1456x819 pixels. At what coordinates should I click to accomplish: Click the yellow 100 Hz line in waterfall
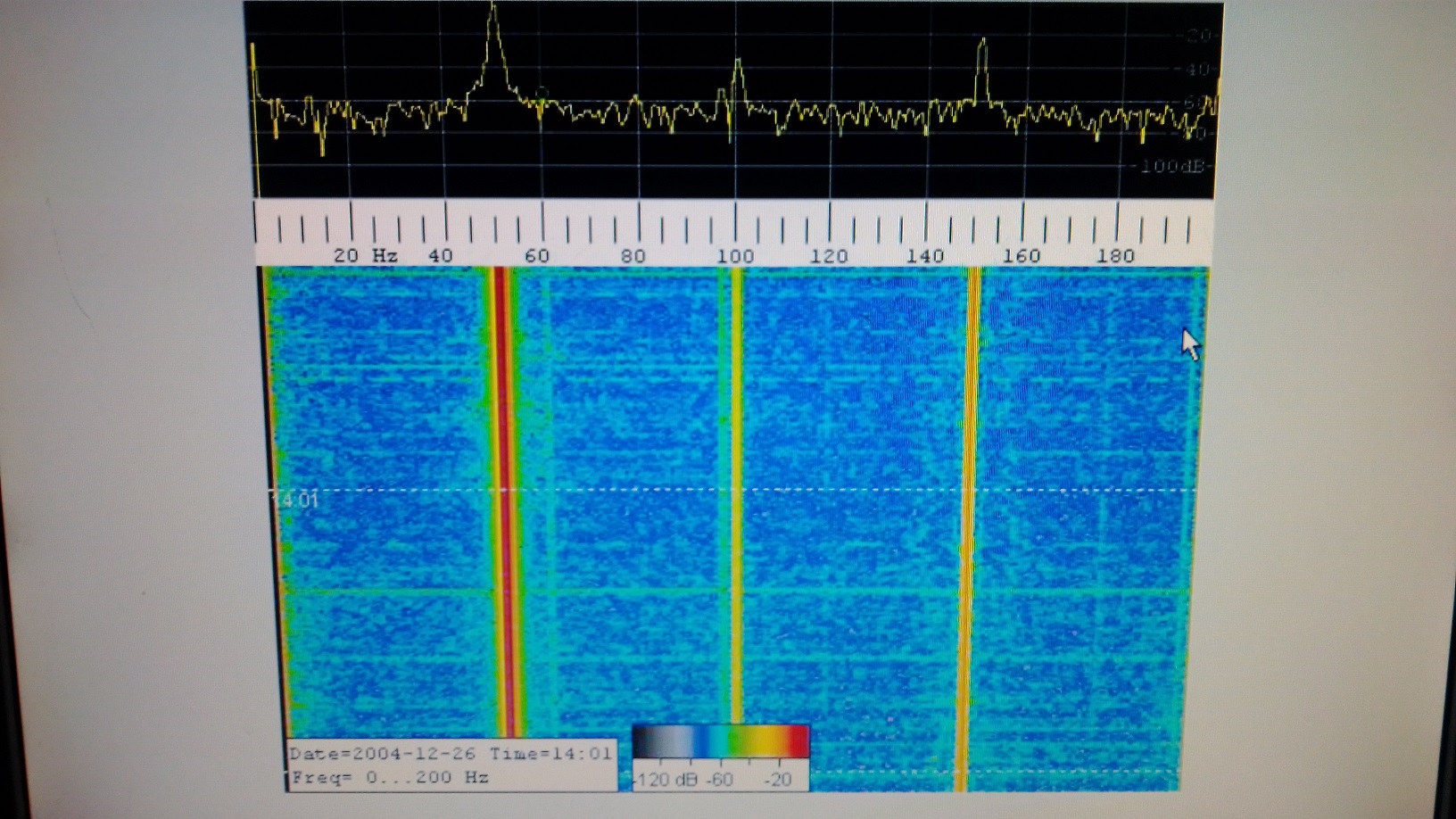(x=737, y=495)
